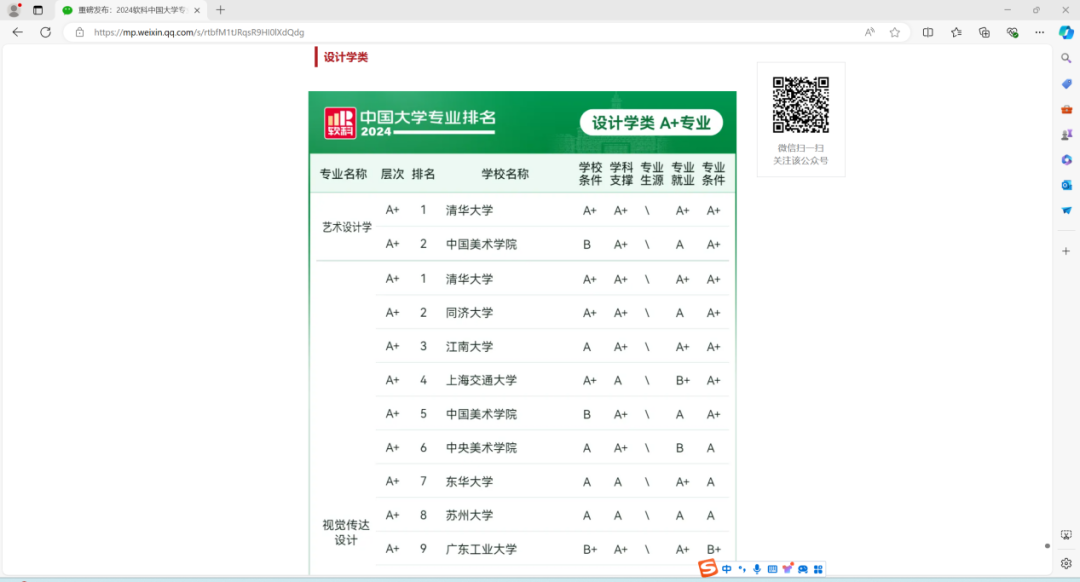Click the 中国大学专业排名 banner title

428,118
